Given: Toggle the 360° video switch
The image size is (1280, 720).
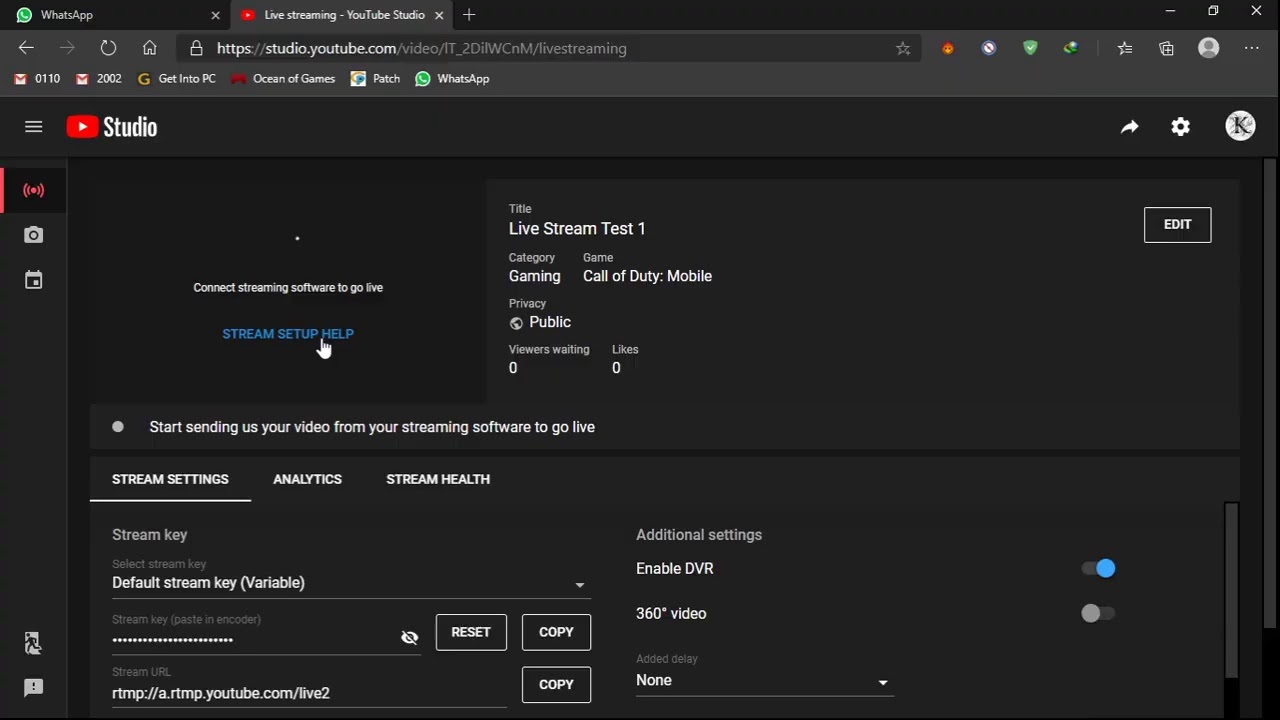Looking at the screenshot, I should 1098,613.
